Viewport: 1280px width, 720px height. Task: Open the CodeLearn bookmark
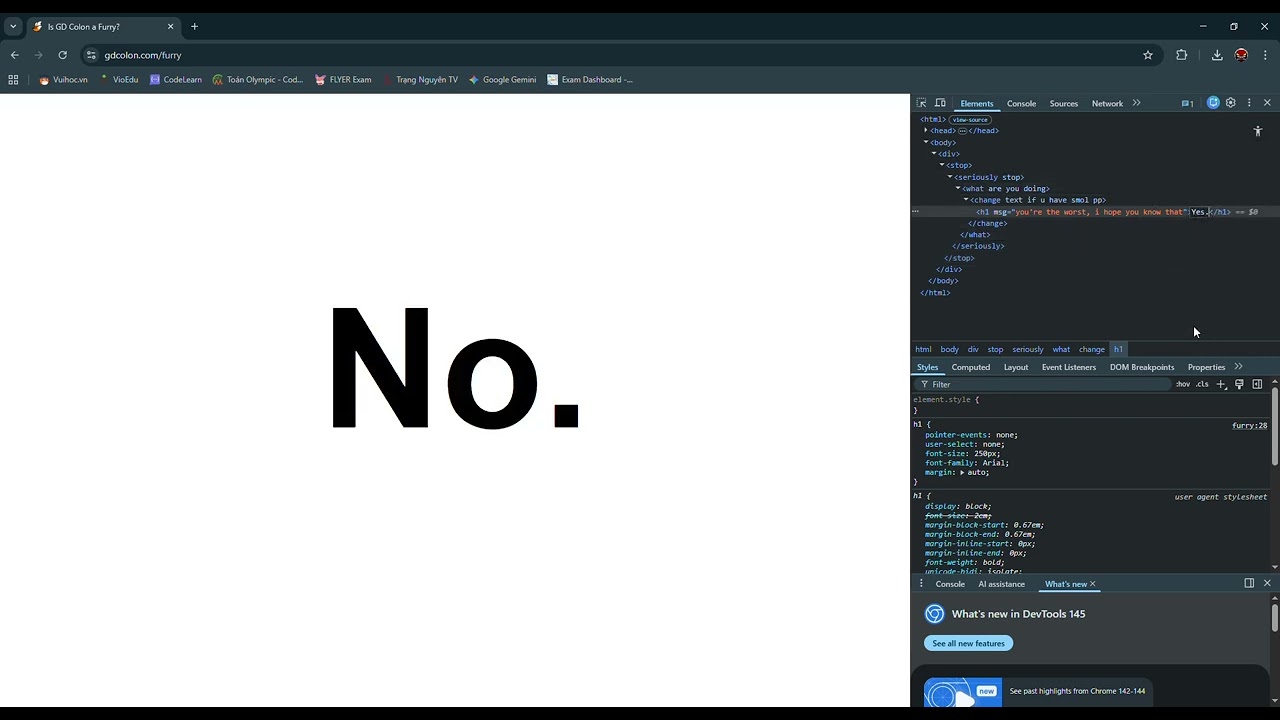tap(175, 80)
